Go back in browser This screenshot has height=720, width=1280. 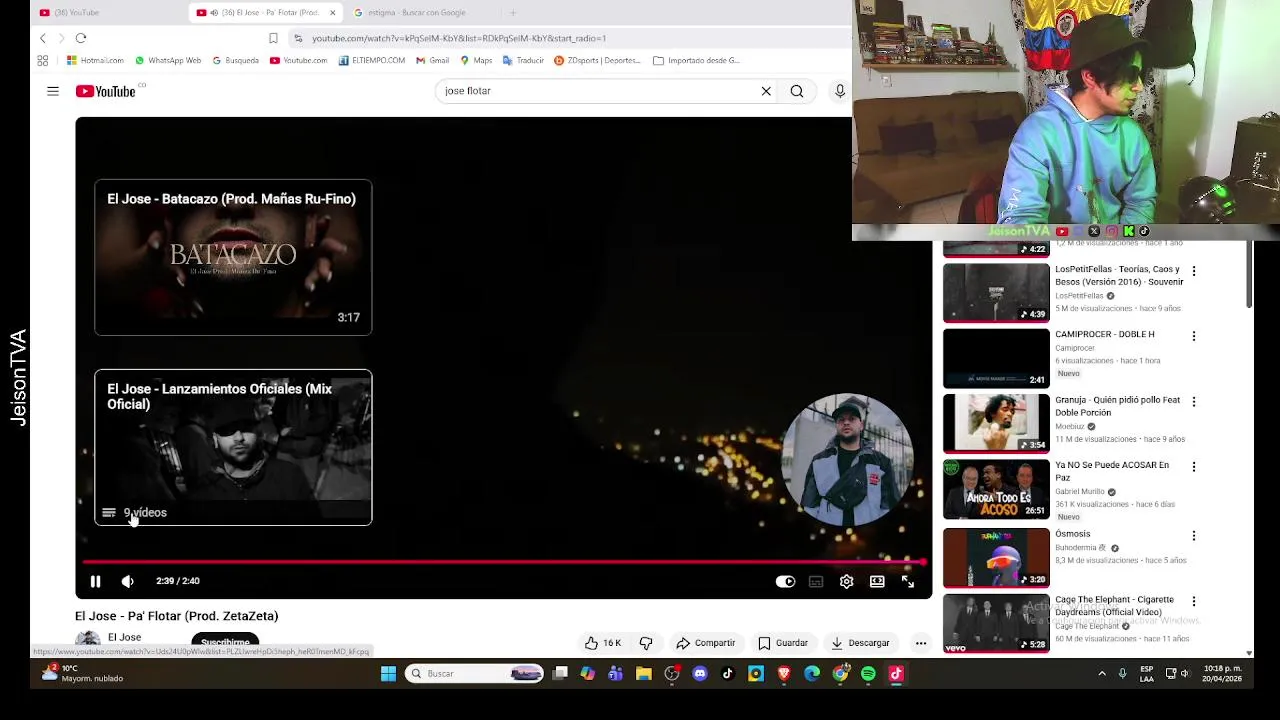pos(43,38)
